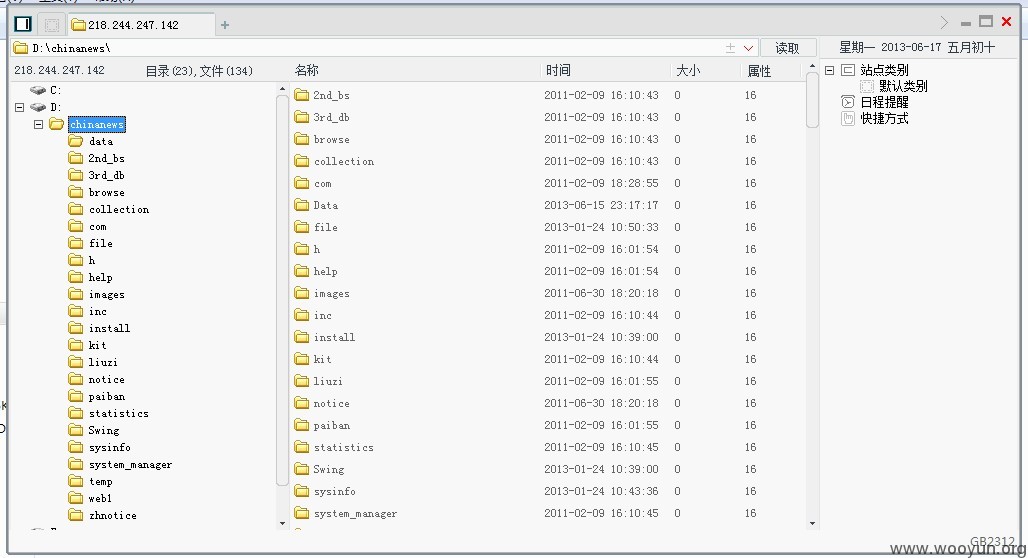Screen dimensions: 1028x558
Task: Click the folder tree scrollbar up arrow
Action: click(283, 89)
